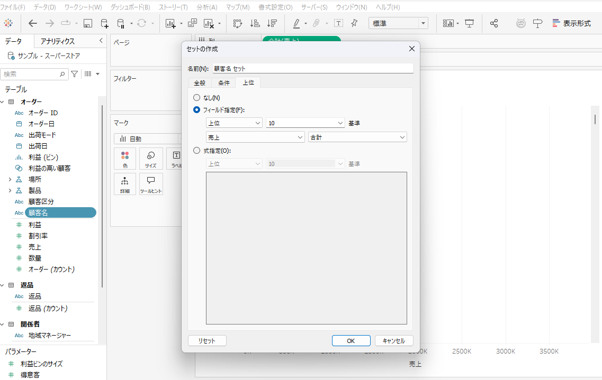This screenshot has width=602, height=380.
Task: Select the なし(N) radio option
Action: [x=197, y=97]
